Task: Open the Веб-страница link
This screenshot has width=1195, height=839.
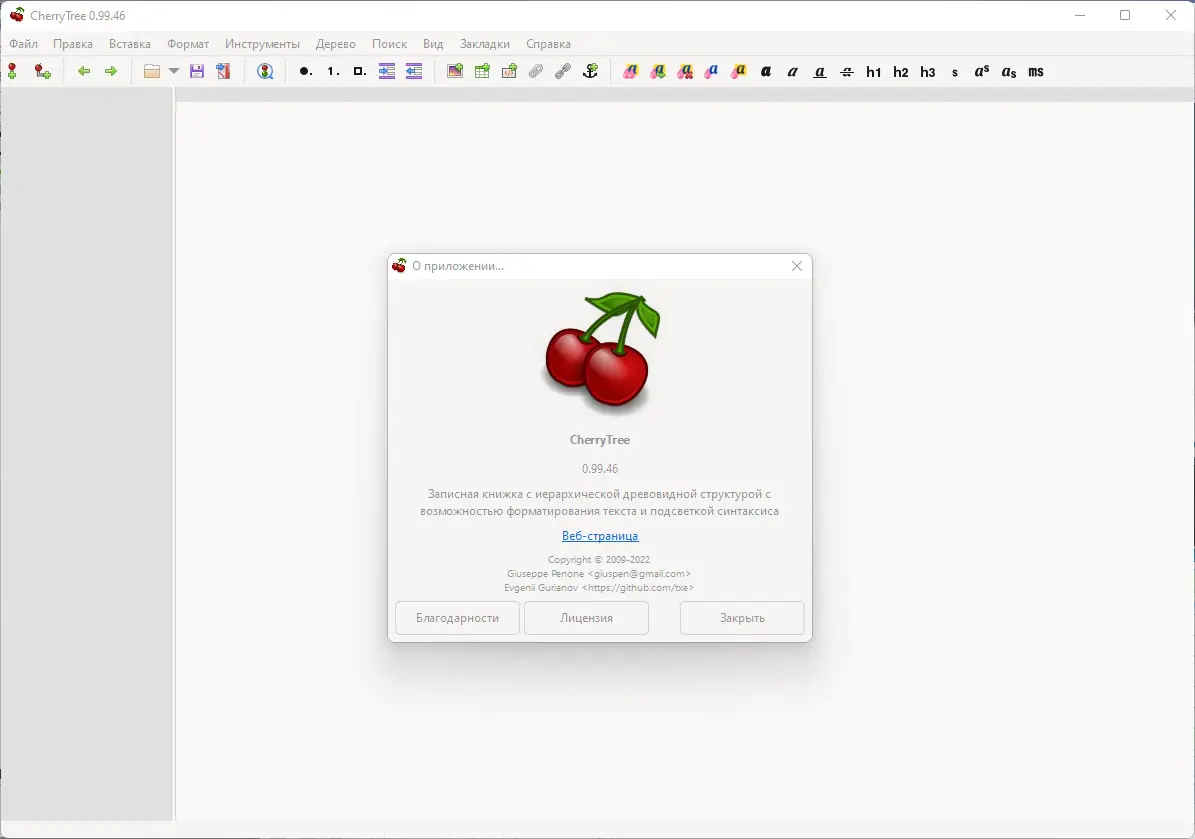Action: tap(600, 536)
